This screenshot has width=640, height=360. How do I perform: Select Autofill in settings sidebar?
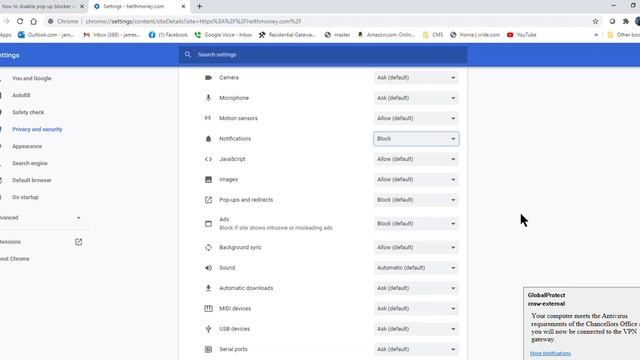[21, 95]
